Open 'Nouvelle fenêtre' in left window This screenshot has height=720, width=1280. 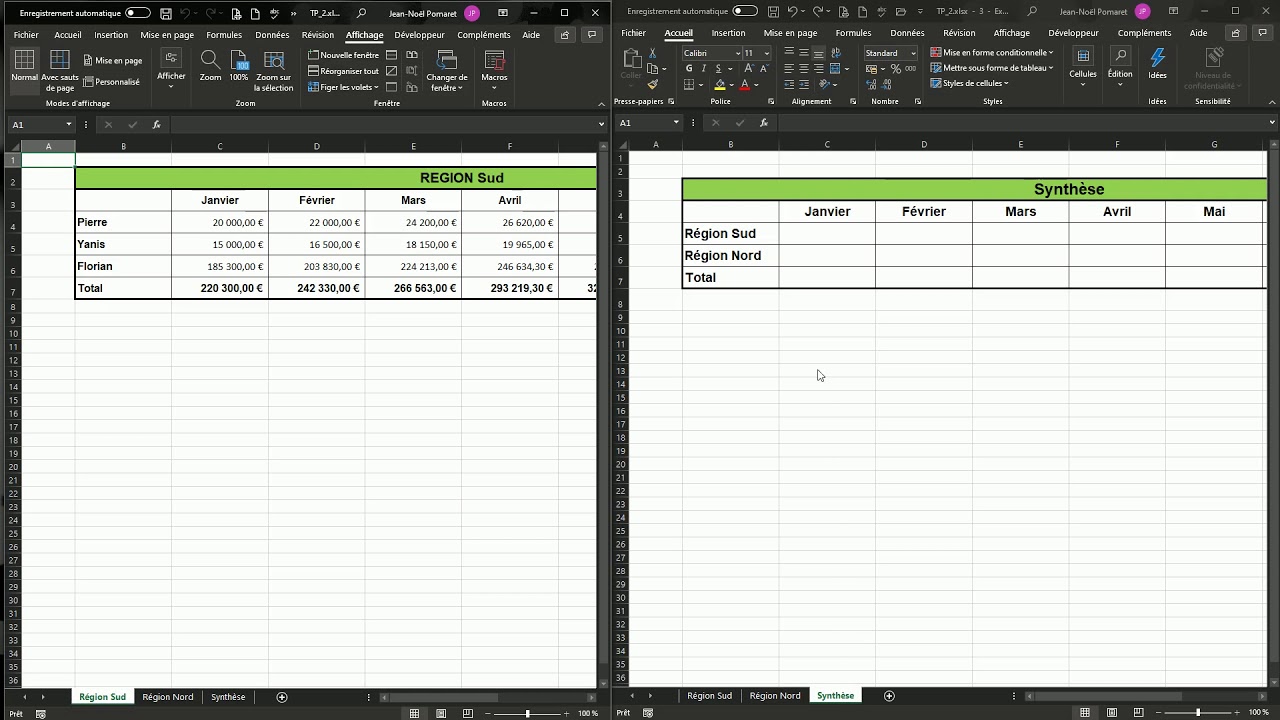pos(343,55)
